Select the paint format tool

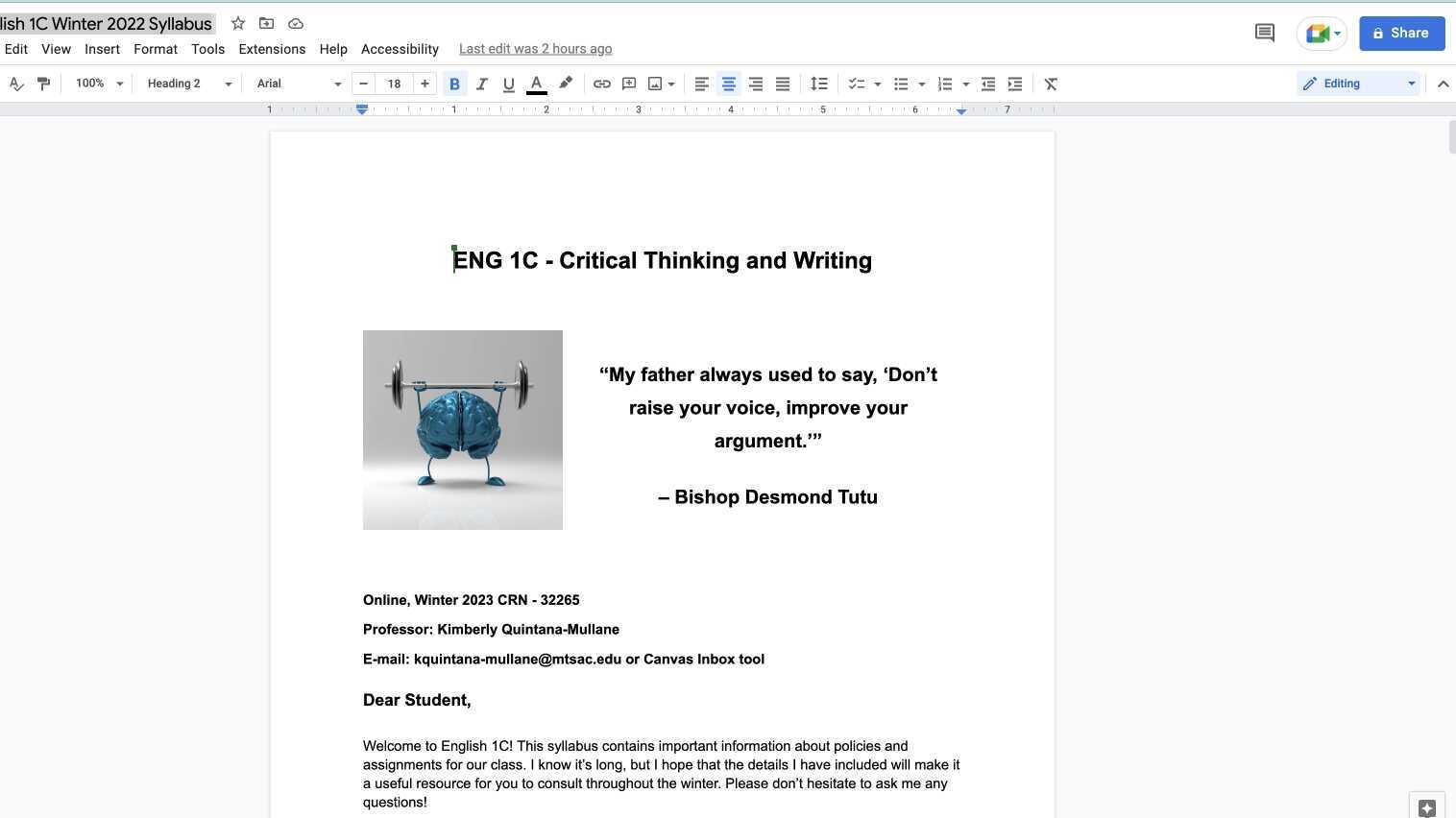click(43, 84)
